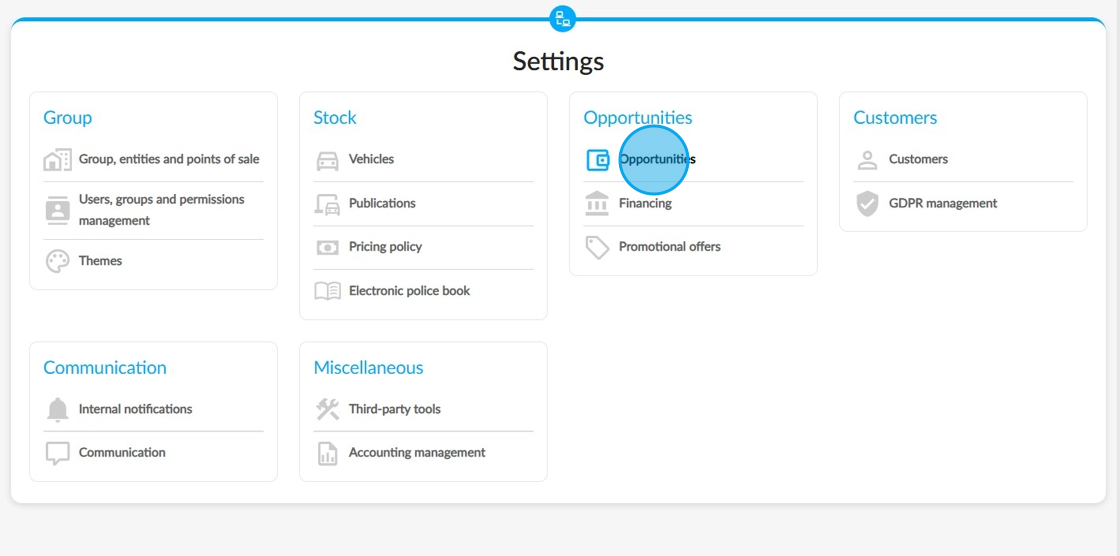
Task: Click the bank building icon beside Financing
Action: [597, 203]
